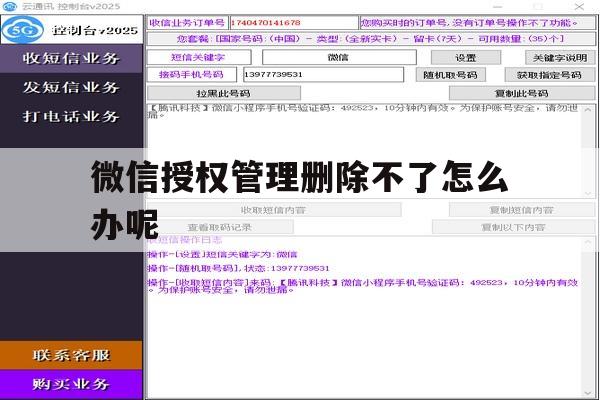Click log line 操作-[设置]短信关键字为:微信
The height and width of the screenshot is (400, 600).
[x=222, y=255]
